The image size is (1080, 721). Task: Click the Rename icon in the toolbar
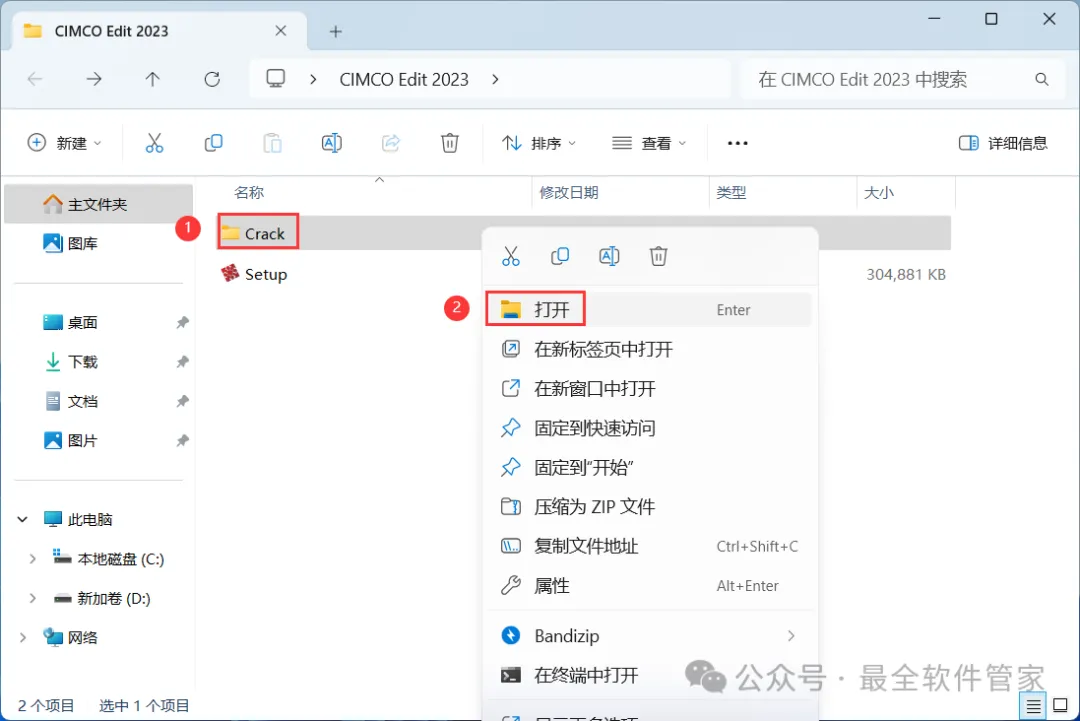[331, 143]
